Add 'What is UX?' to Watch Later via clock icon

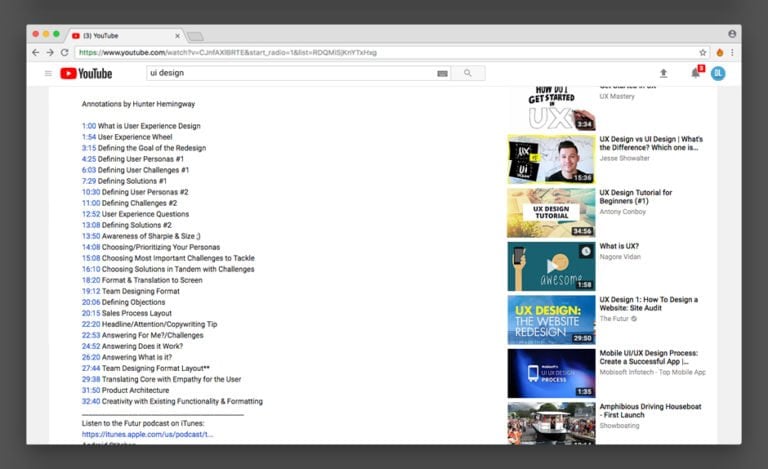click(586, 252)
